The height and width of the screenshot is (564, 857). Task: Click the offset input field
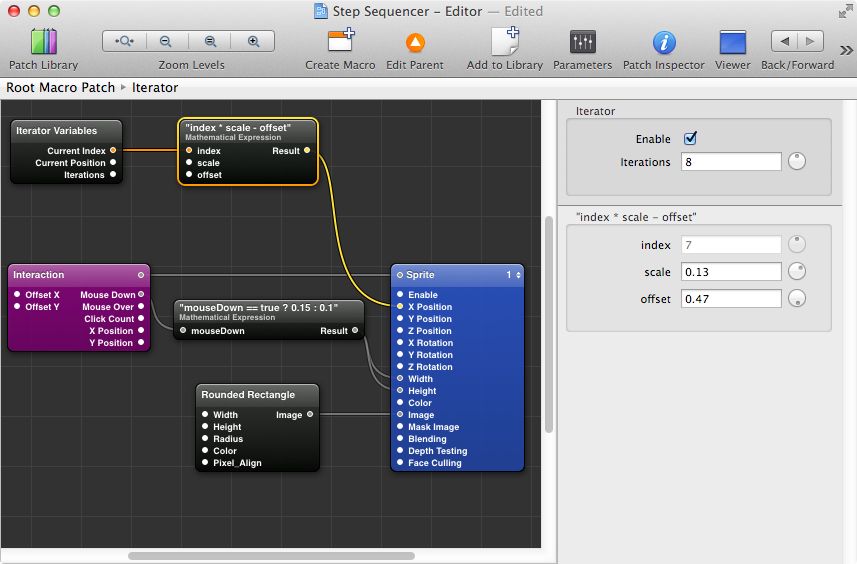point(731,298)
